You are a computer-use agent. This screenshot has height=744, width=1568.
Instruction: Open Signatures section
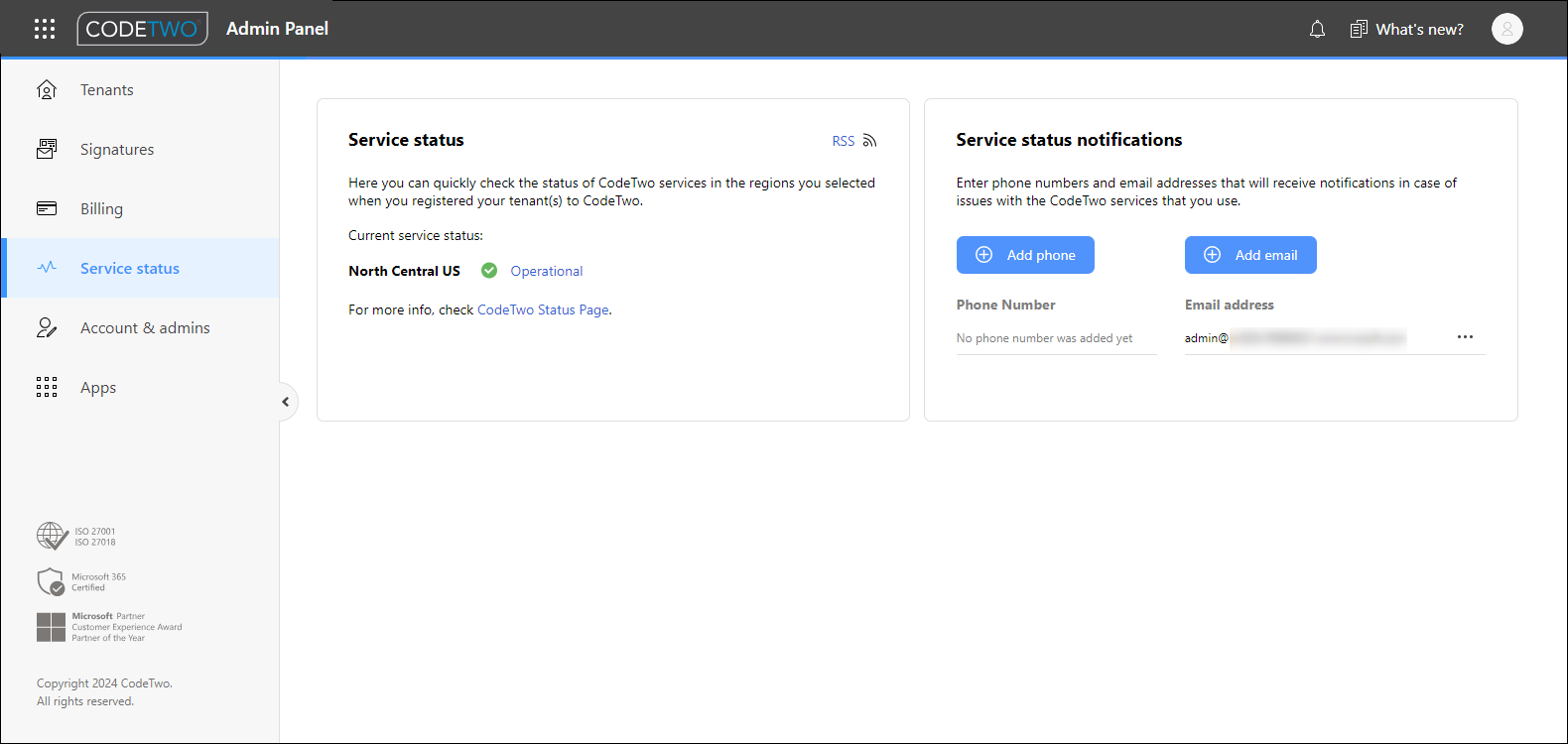coord(141,149)
